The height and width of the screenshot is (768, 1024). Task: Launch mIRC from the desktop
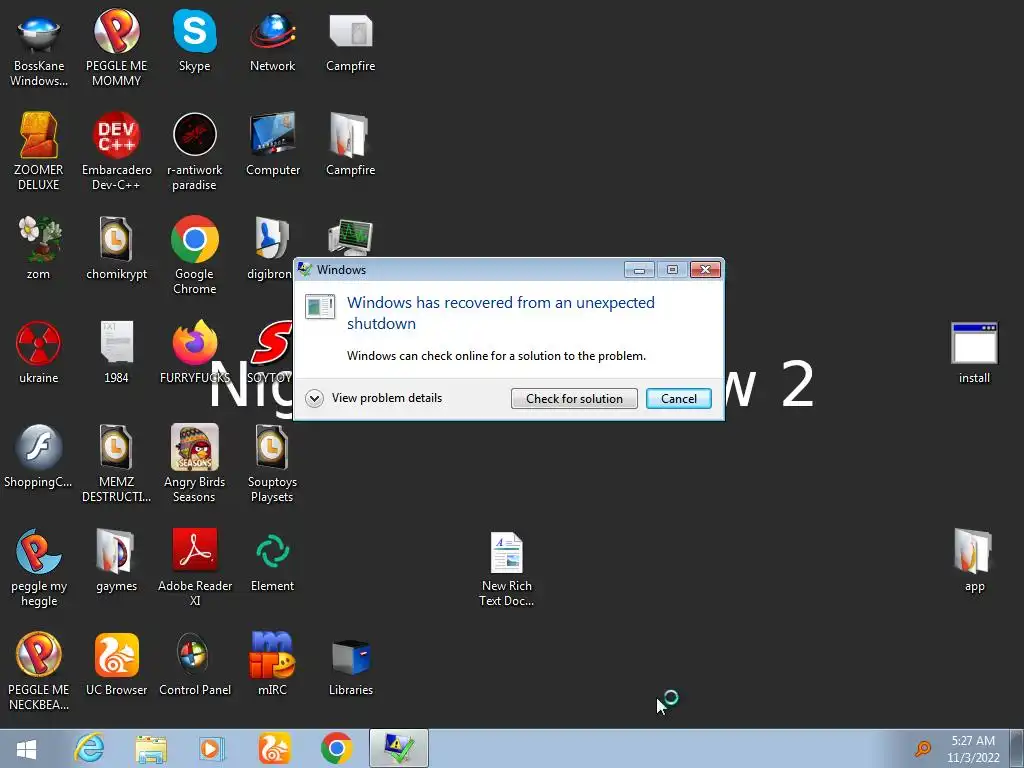[272, 664]
